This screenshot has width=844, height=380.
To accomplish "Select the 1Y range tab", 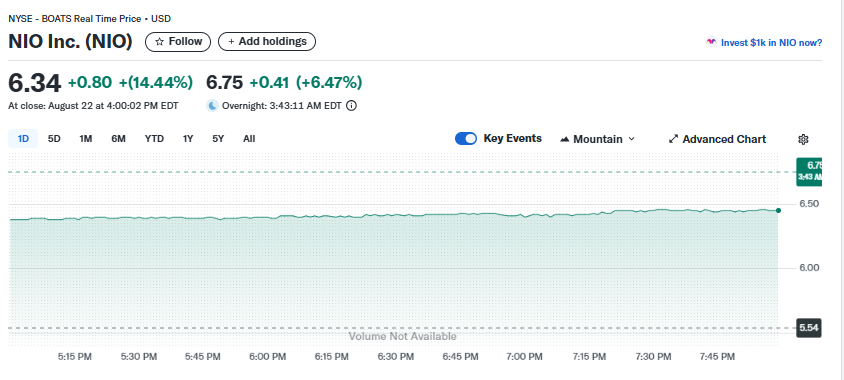I will [188, 139].
